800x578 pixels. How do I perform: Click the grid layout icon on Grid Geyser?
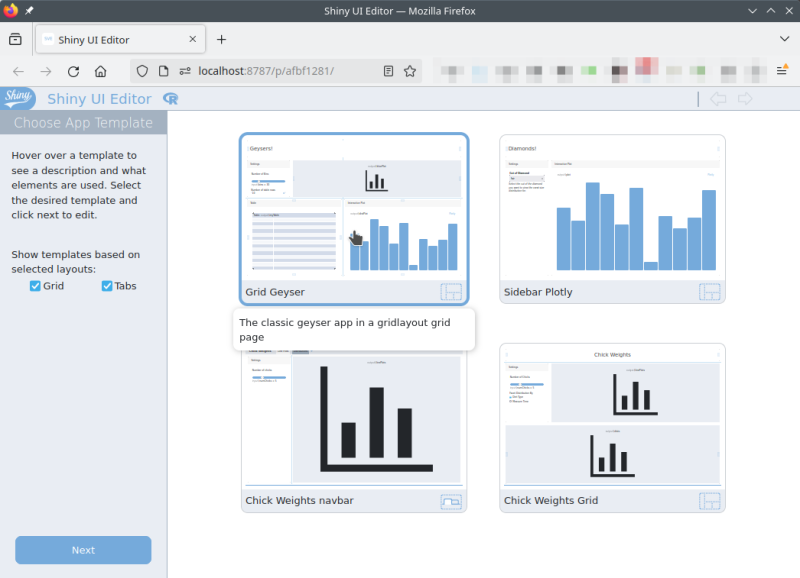[451, 292]
